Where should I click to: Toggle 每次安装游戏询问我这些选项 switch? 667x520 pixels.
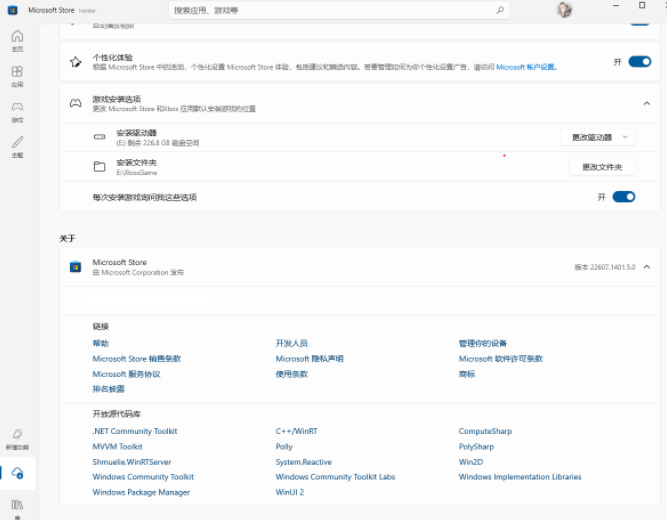(624, 197)
